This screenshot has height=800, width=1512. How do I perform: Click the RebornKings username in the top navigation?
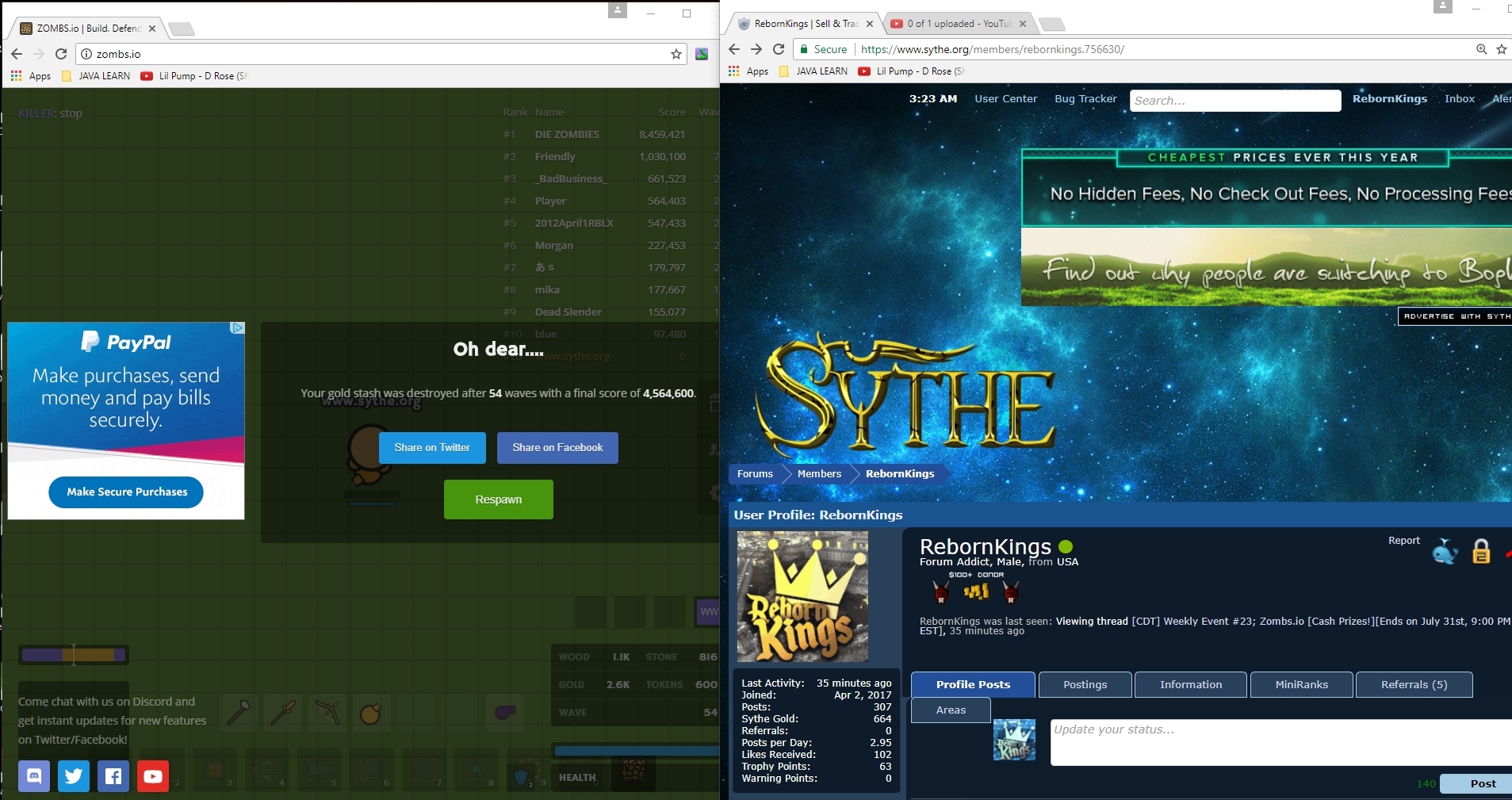pyautogui.click(x=1390, y=99)
